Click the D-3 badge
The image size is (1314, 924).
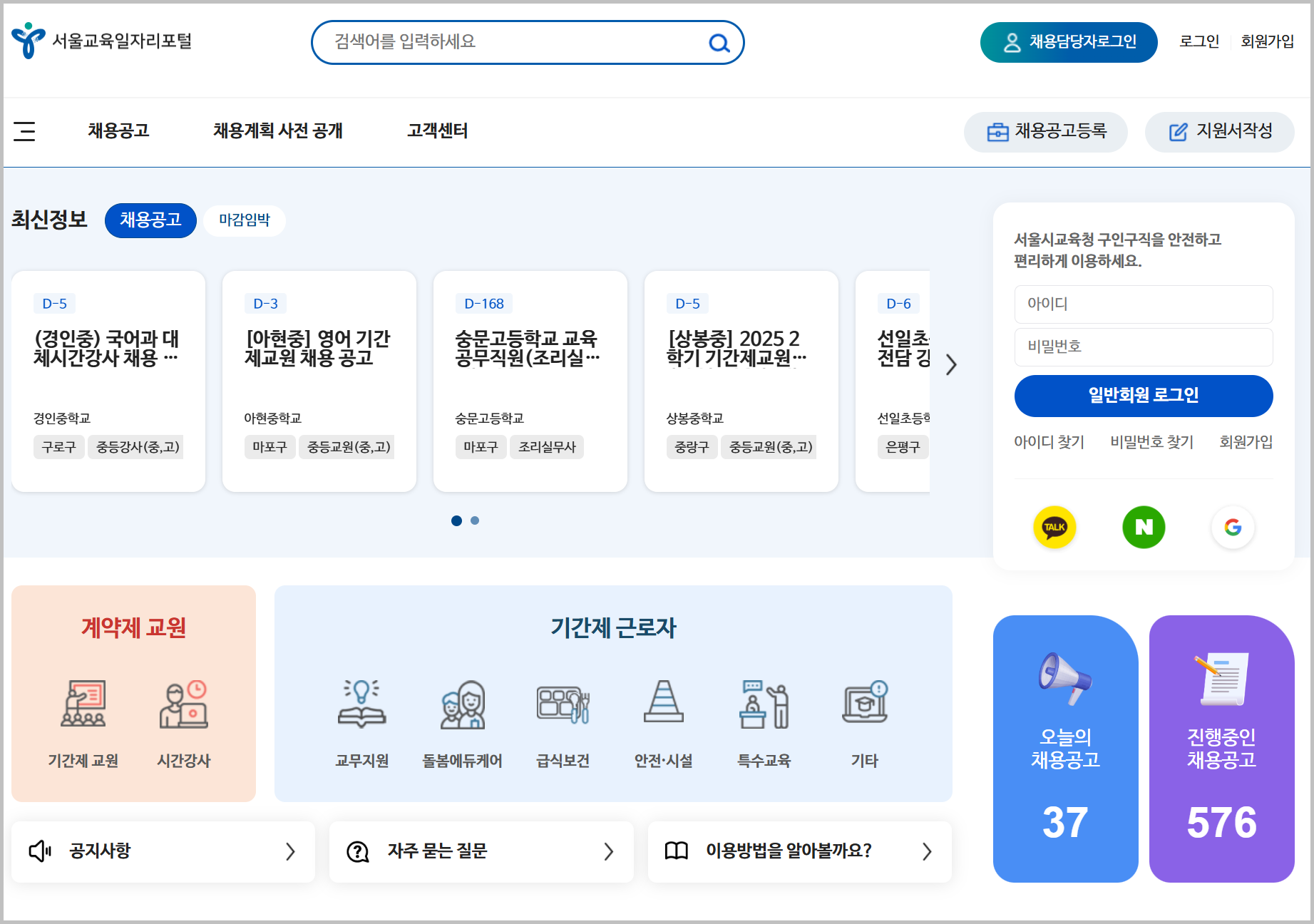[265, 304]
